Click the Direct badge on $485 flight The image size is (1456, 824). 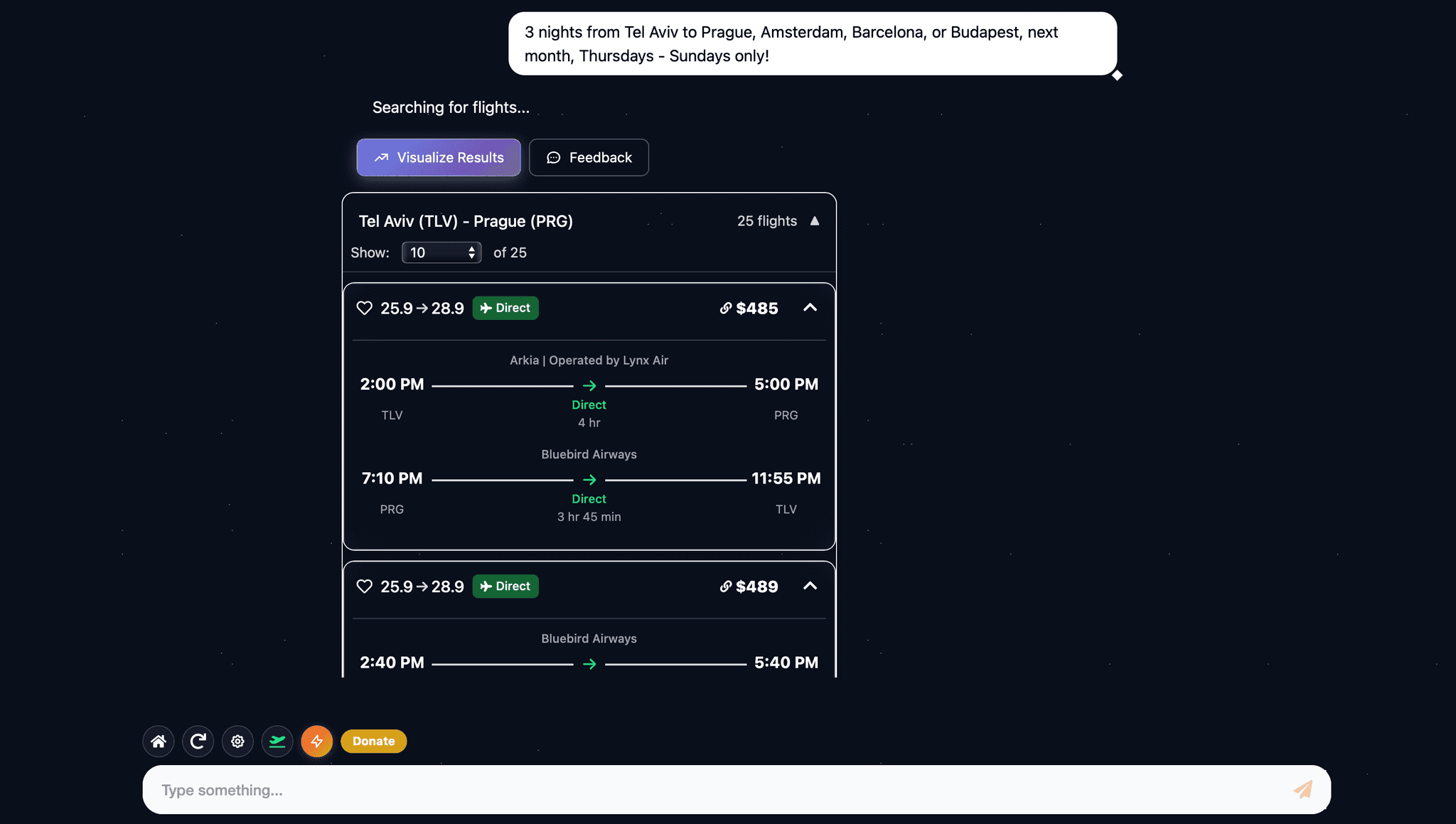(505, 308)
